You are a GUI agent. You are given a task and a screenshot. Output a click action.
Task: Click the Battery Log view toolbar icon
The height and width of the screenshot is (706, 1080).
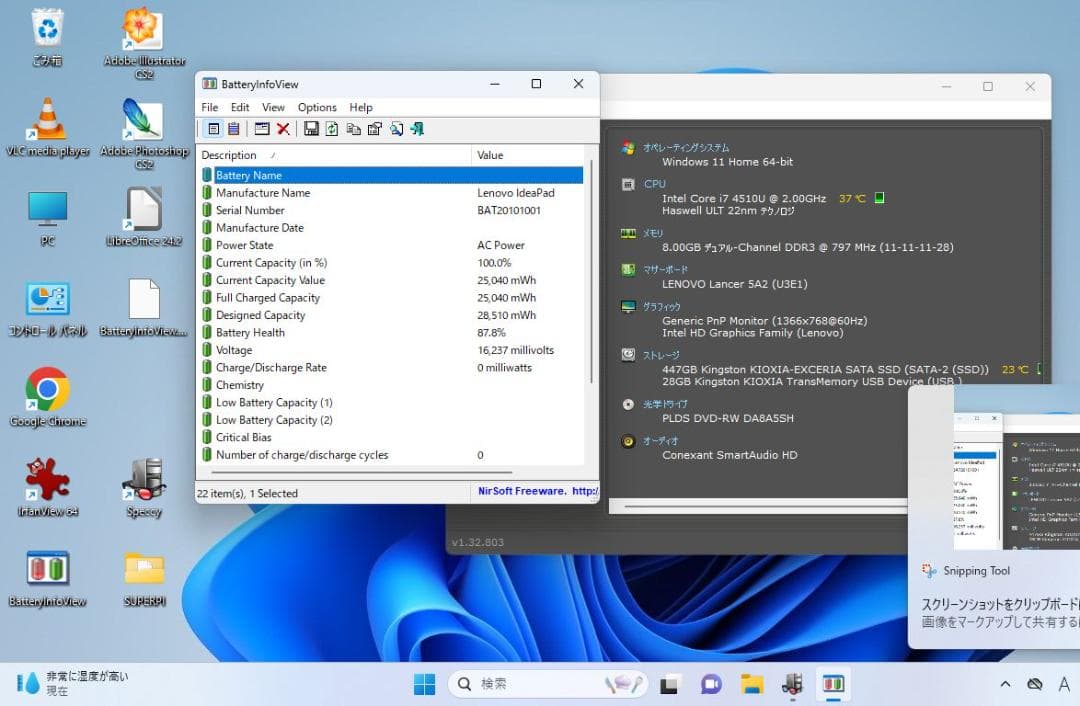coord(234,129)
